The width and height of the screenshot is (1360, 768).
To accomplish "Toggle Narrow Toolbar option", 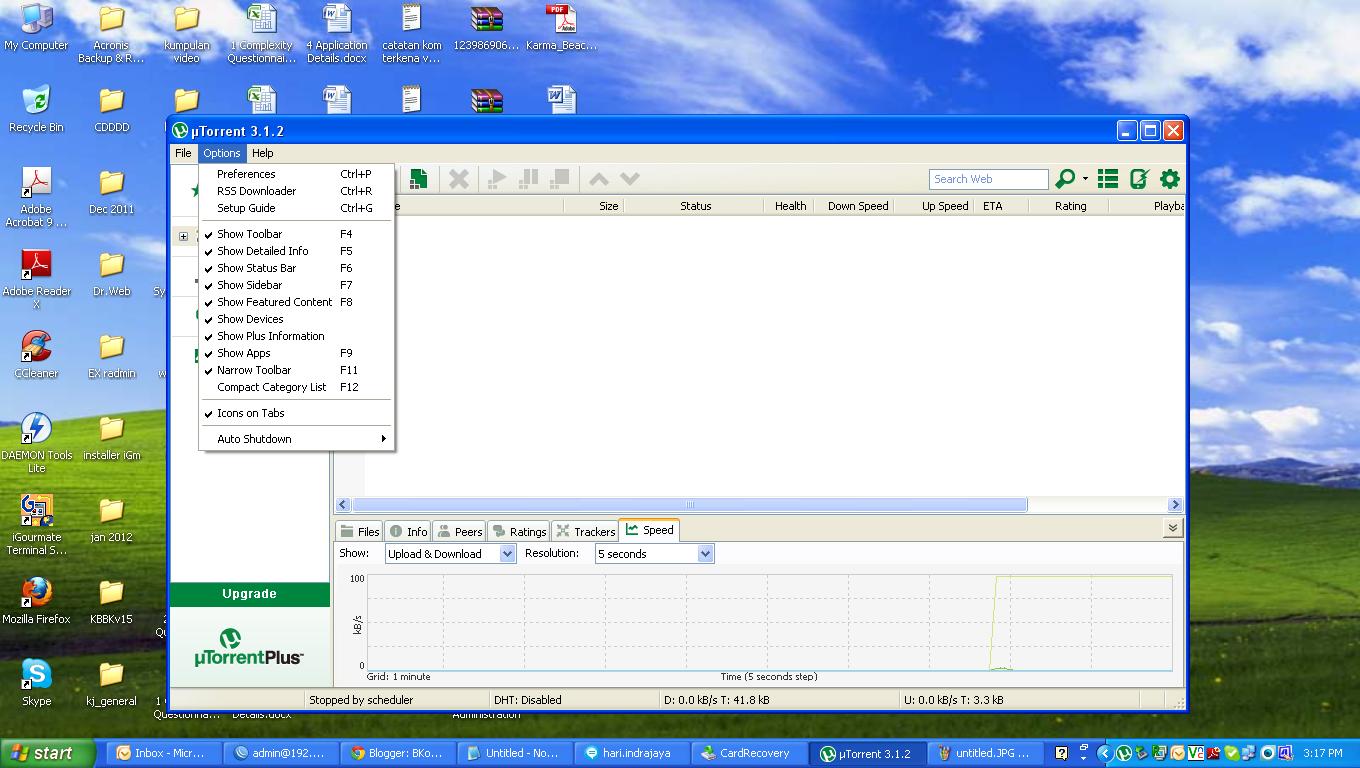I will [297, 370].
